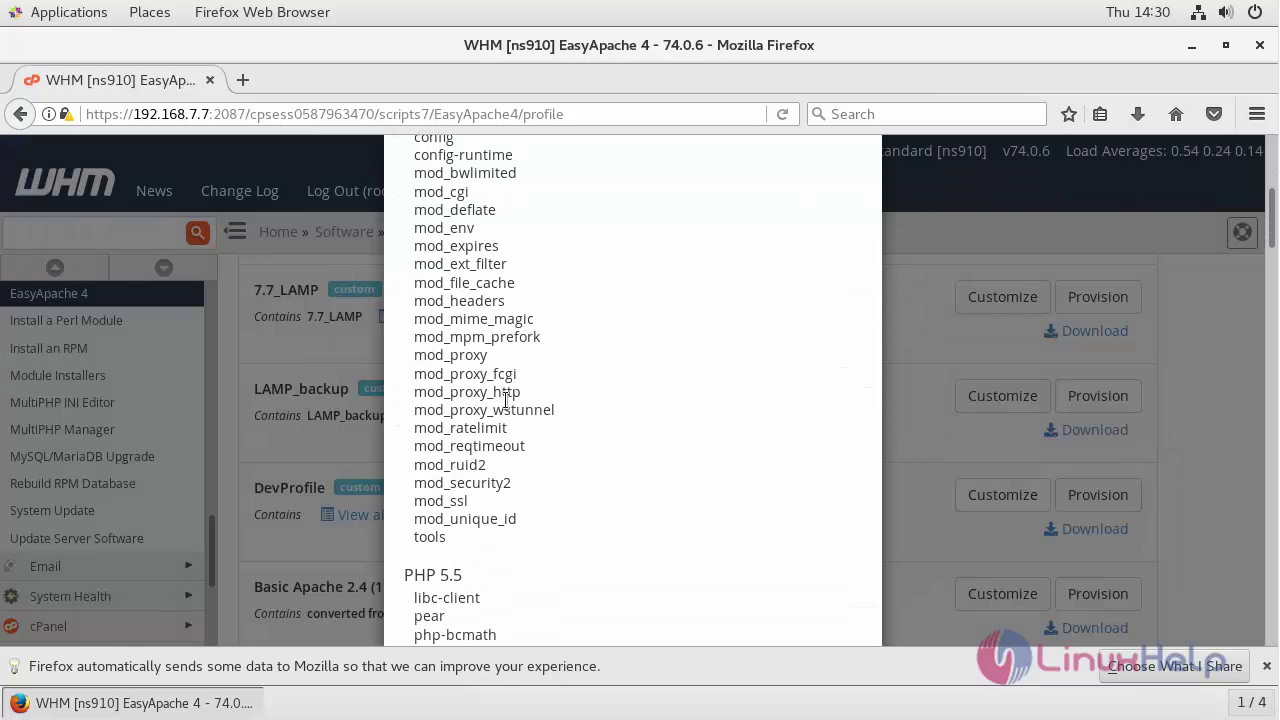Open Module Installers sidebar item
The width and height of the screenshot is (1280, 720).
click(x=58, y=375)
